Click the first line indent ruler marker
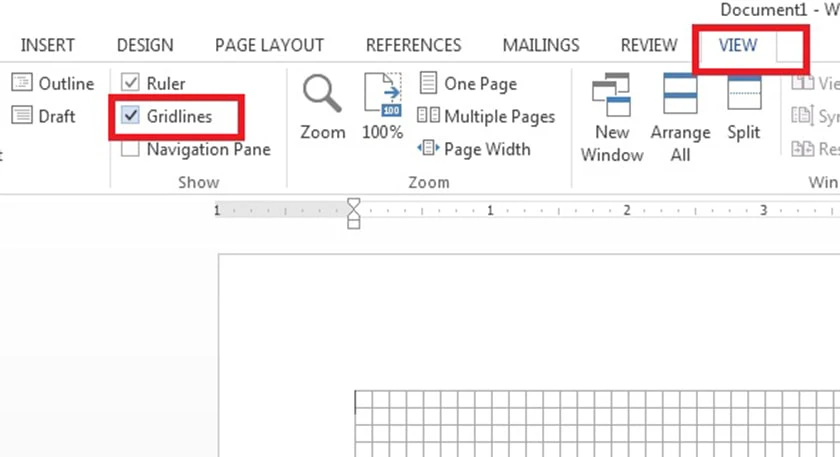Screen dimensions: 840x457 tap(354, 203)
